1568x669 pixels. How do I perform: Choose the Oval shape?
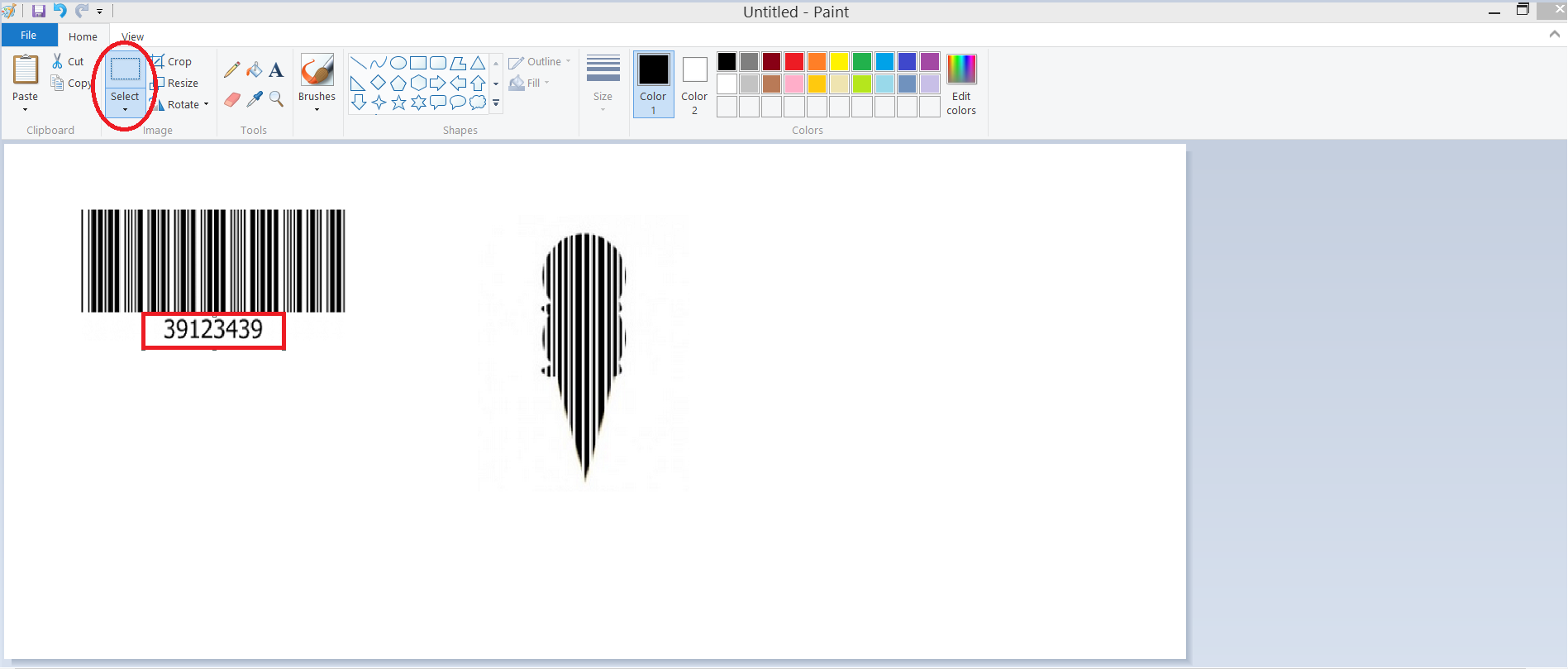[398, 63]
